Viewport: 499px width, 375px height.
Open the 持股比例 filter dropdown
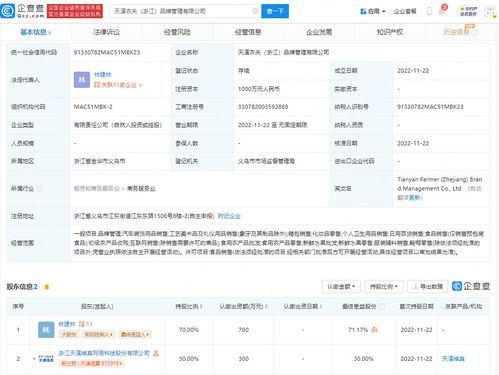(384, 287)
